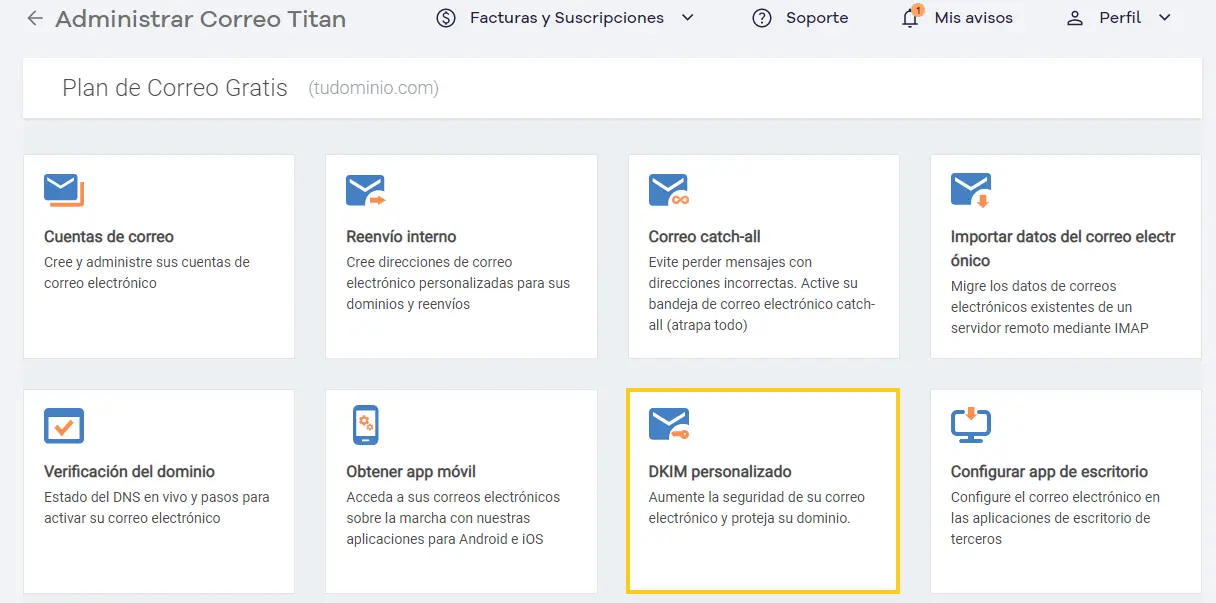Open the Obtener app móvil title link
The image size is (1216, 603).
[x=411, y=472]
